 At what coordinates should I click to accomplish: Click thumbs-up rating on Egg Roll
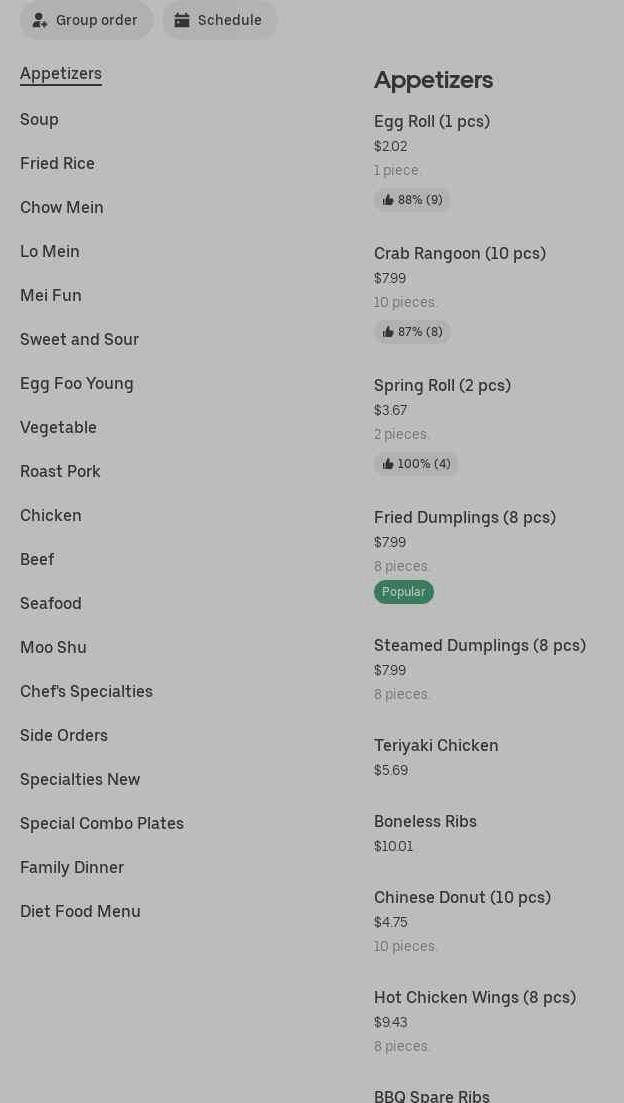click(x=412, y=200)
